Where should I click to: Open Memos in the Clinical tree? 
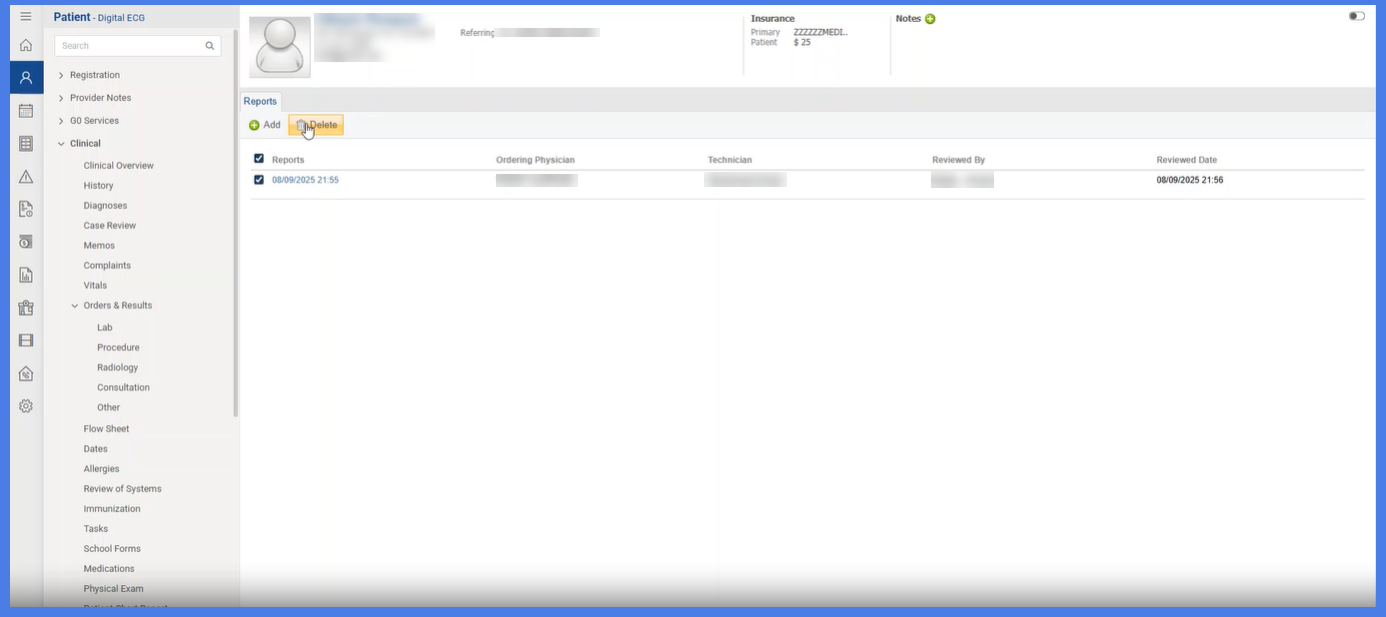pos(99,246)
